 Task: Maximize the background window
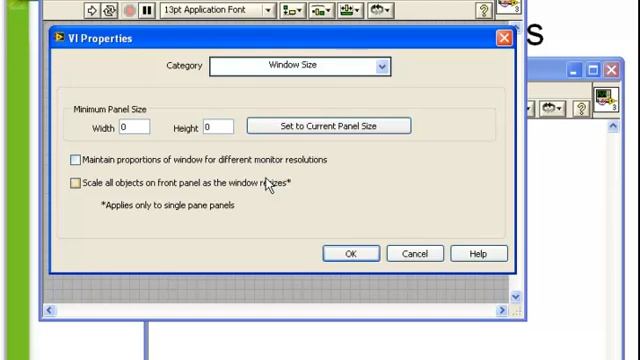(x=593, y=70)
